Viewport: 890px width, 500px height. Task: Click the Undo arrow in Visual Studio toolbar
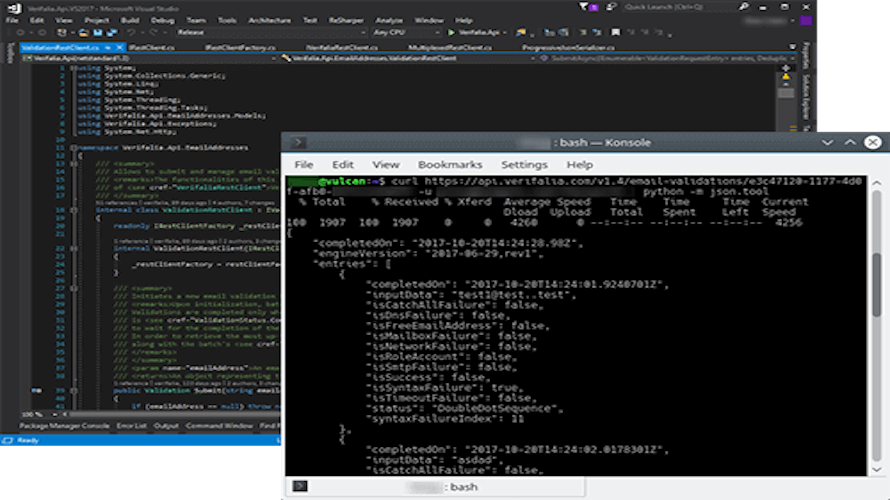131,32
